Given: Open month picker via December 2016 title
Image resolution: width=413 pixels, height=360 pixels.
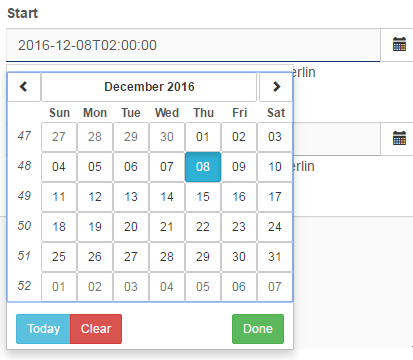Looking at the screenshot, I should (x=149, y=87).
